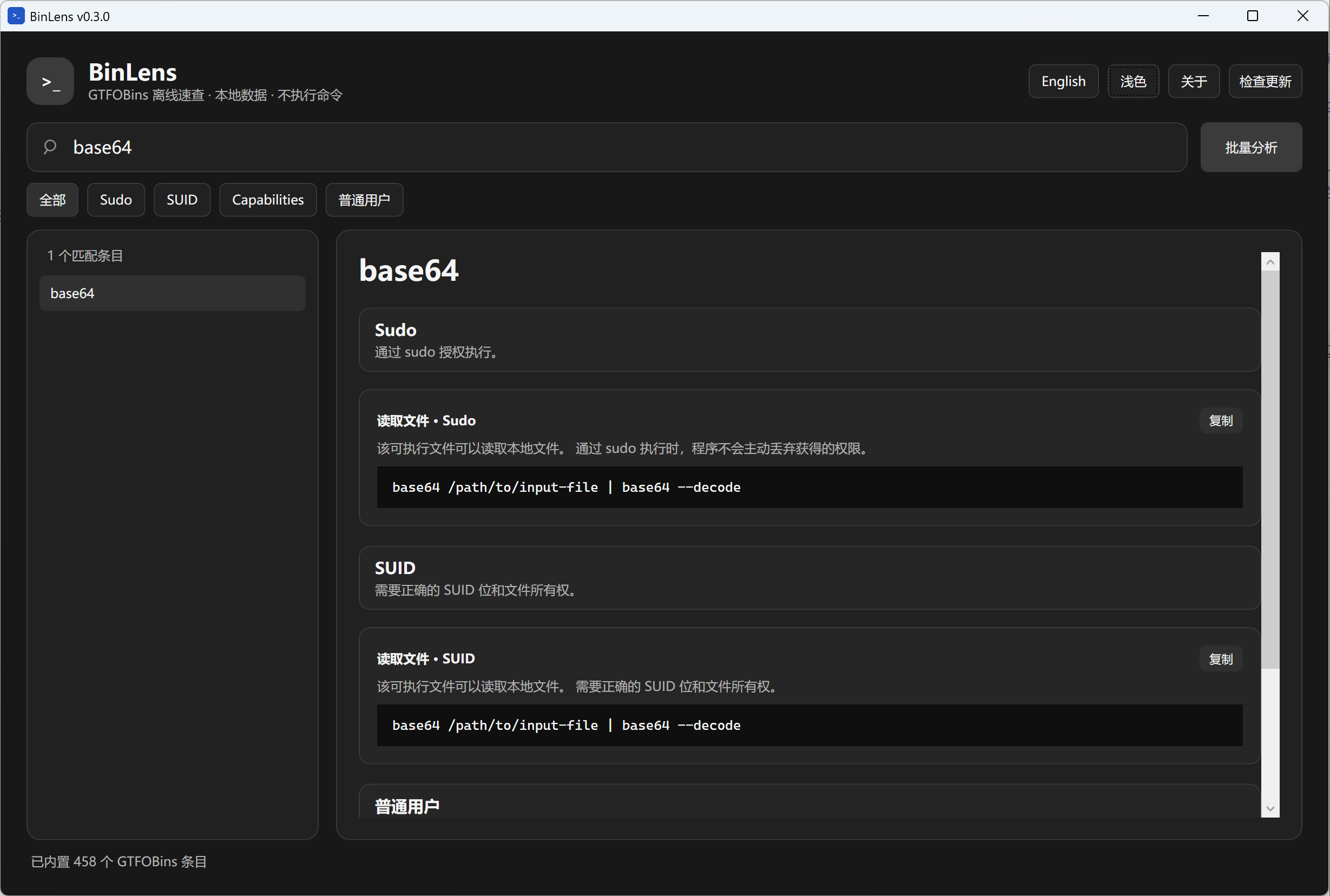This screenshot has width=1330, height=896.
Task: Select the Sudo filter tab
Action: (116, 200)
